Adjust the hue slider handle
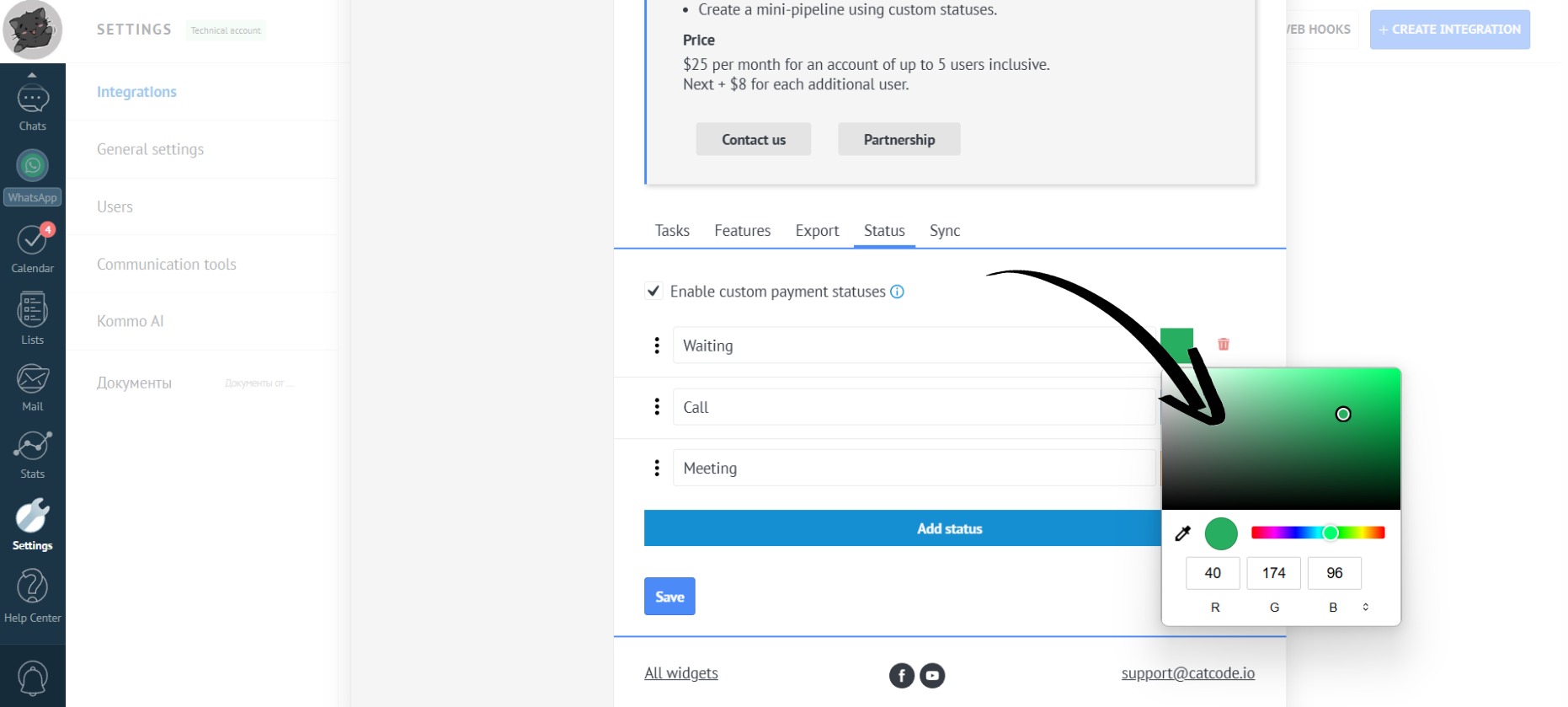1568x707 pixels. 1331,533
